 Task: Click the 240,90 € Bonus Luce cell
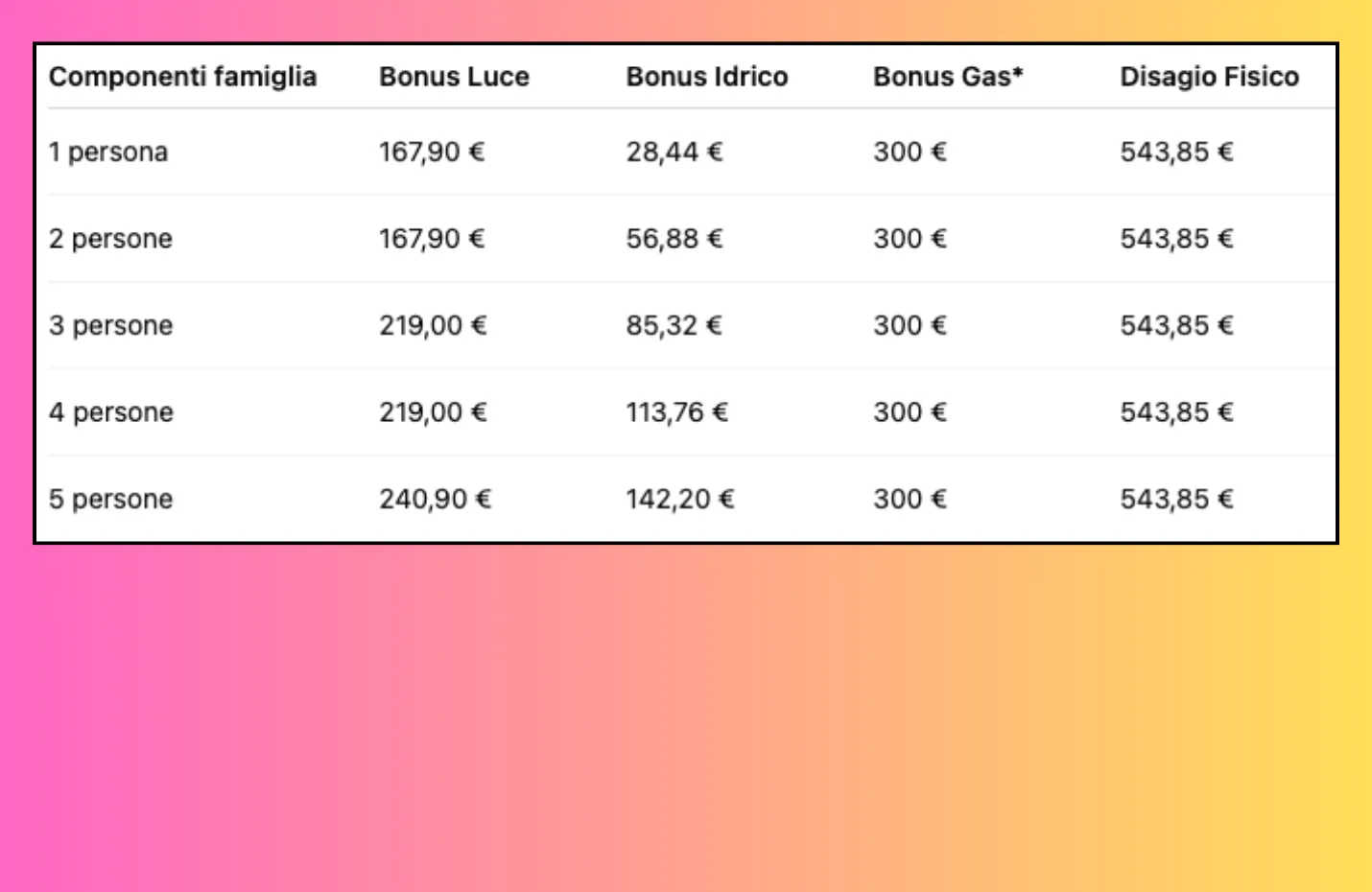(435, 499)
